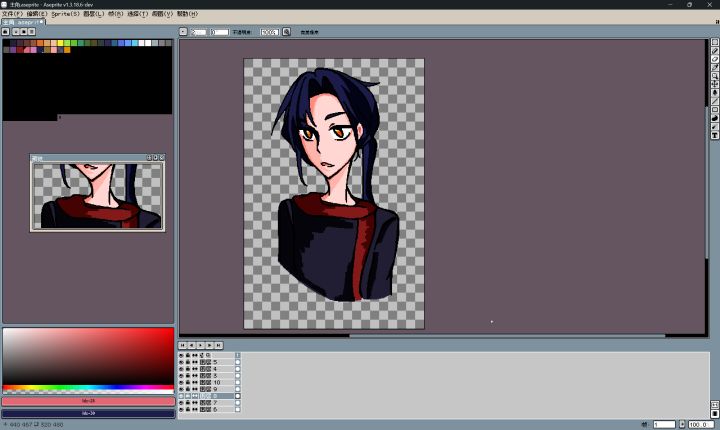This screenshot has width=720, height=430.
Task: Hide layer 图层 7 via eye icon
Action: tap(181, 402)
